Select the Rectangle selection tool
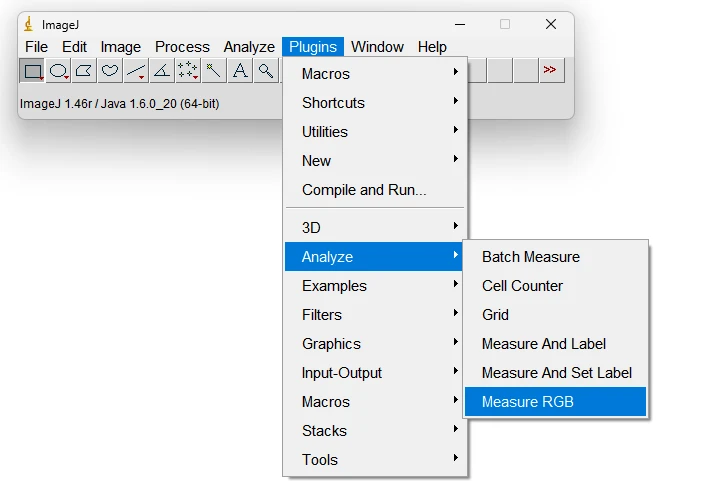This screenshot has width=705, height=481. [x=33, y=71]
